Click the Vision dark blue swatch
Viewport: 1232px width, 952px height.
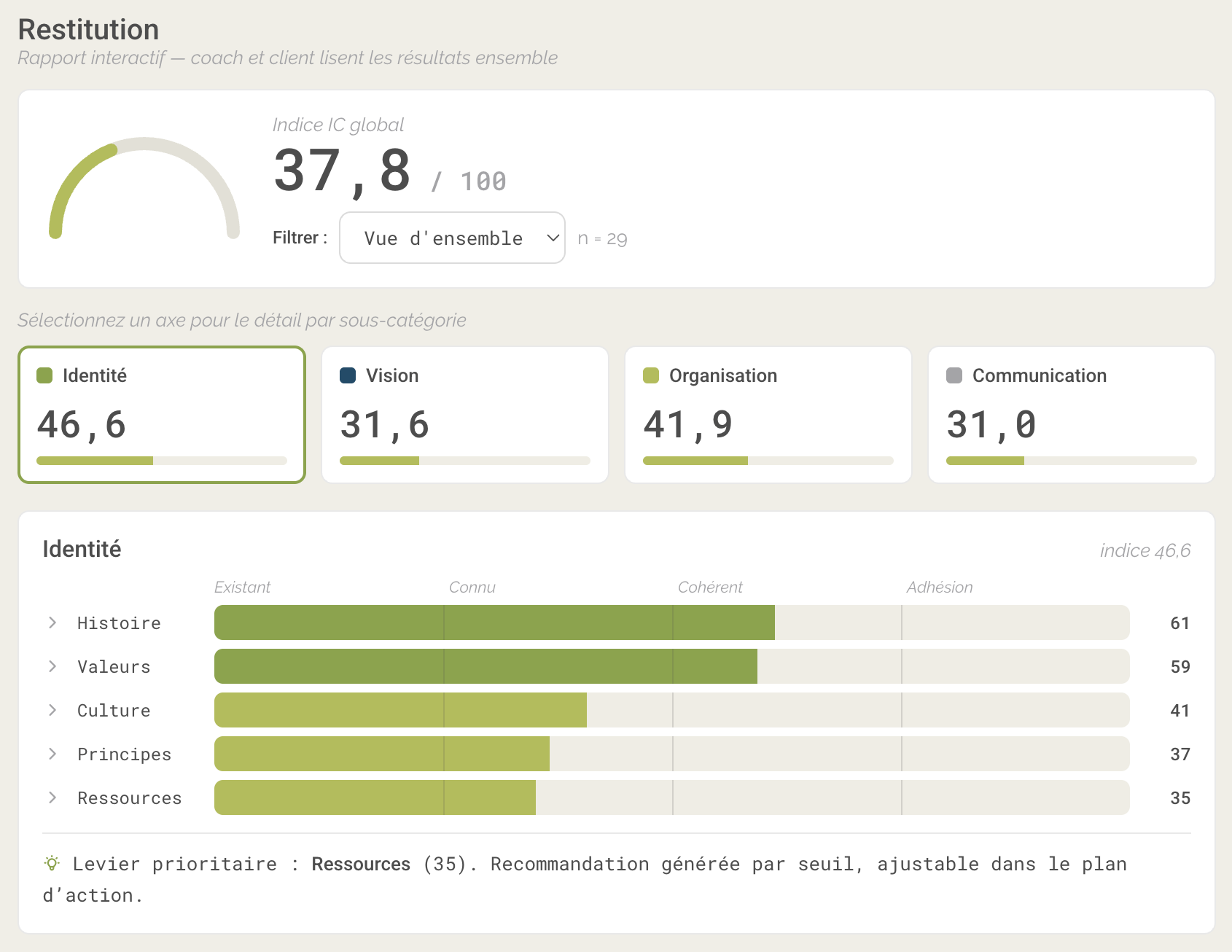(x=348, y=375)
